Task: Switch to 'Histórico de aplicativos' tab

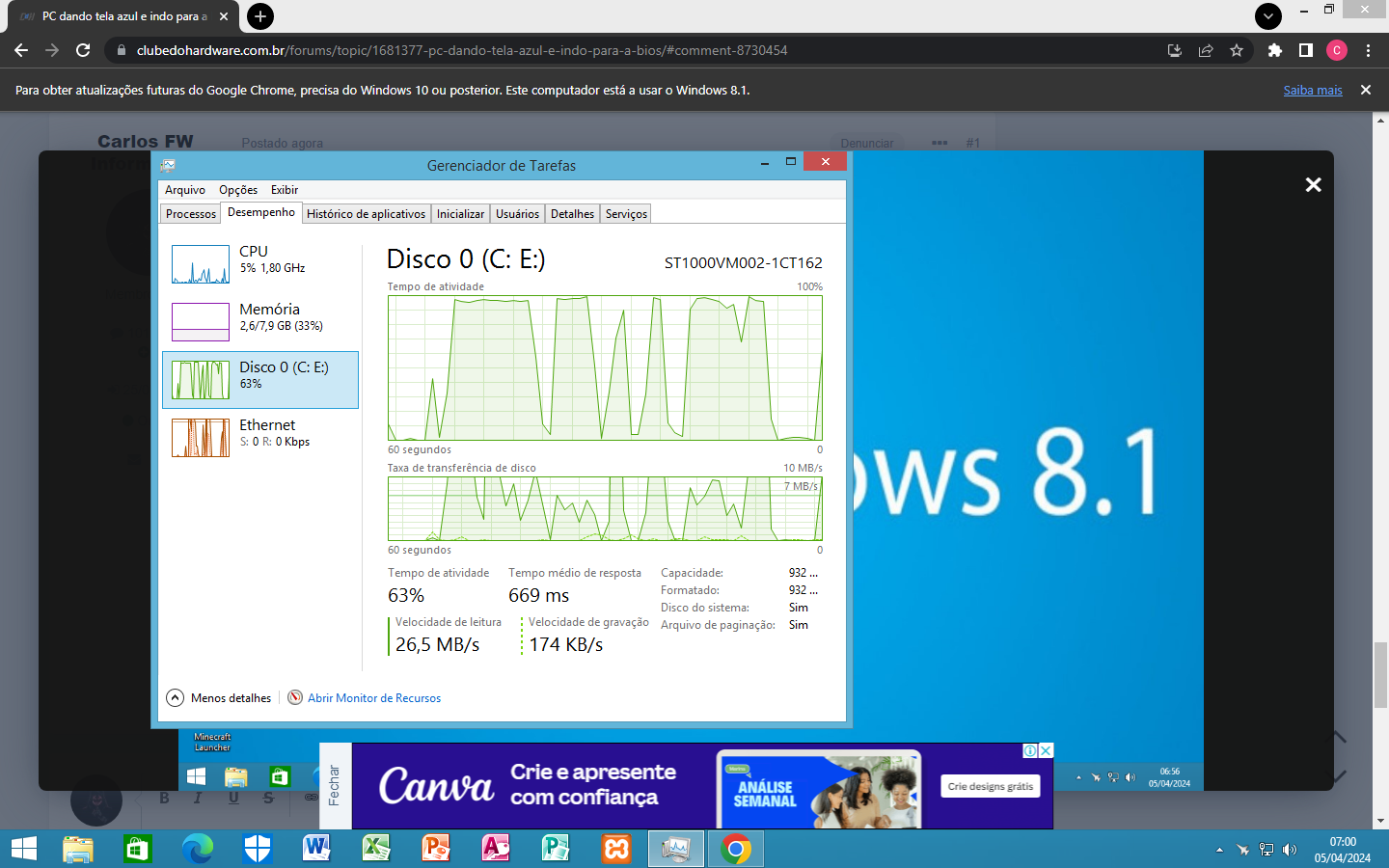Action: click(367, 214)
